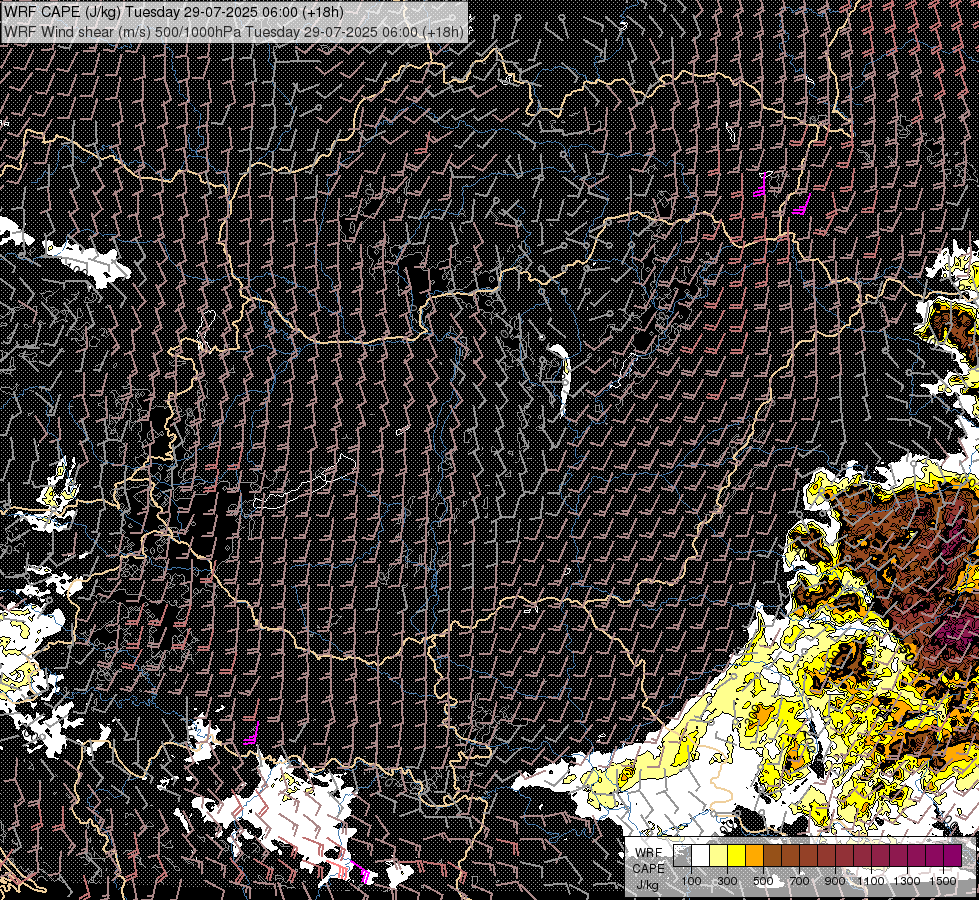Click the legend label "1500"
The height and width of the screenshot is (900, 979).
pyautogui.click(x=943, y=881)
